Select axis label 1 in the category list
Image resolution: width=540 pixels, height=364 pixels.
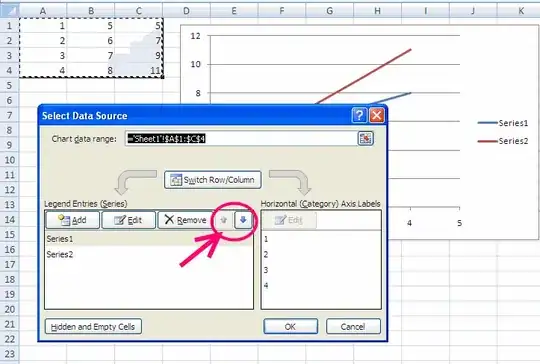[x=321, y=239]
